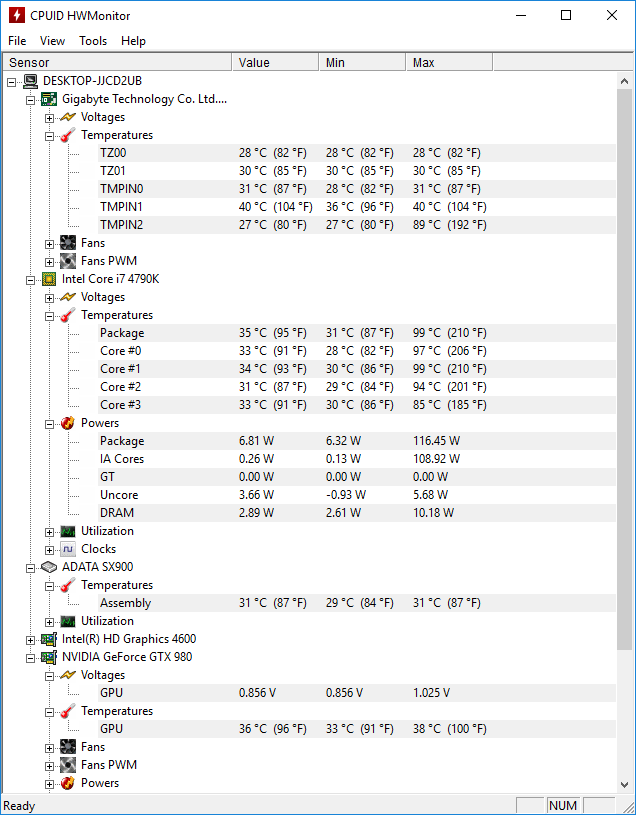636x815 pixels.
Task: Collapse the Intel Core i7 4790K node
Action: click(x=31, y=280)
